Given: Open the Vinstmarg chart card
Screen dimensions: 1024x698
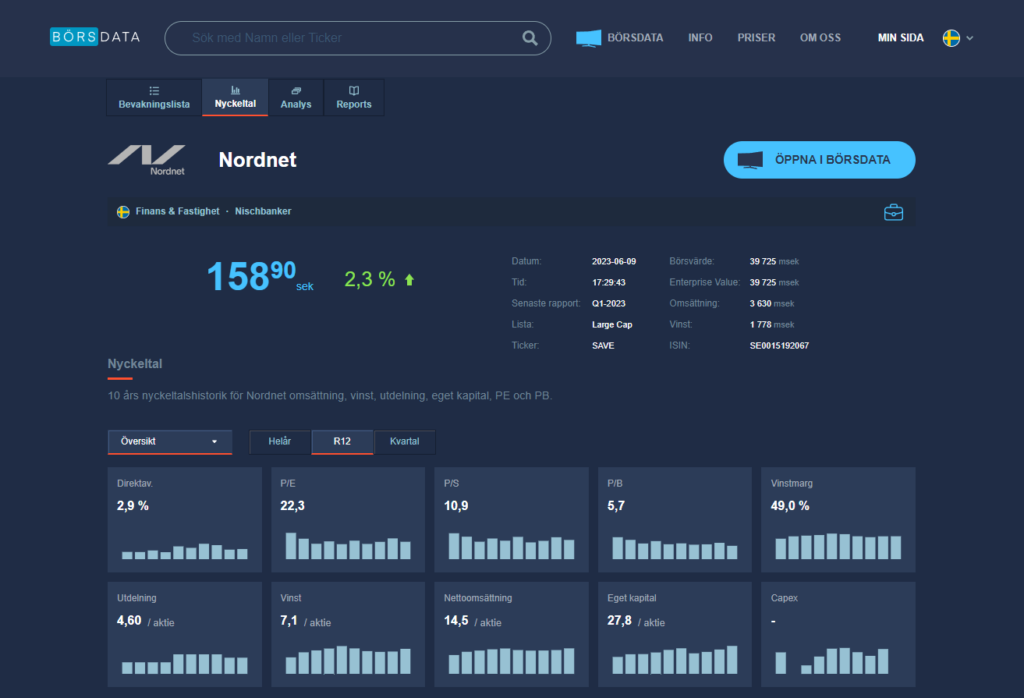Looking at the screenshot, I should click(839, 520).
